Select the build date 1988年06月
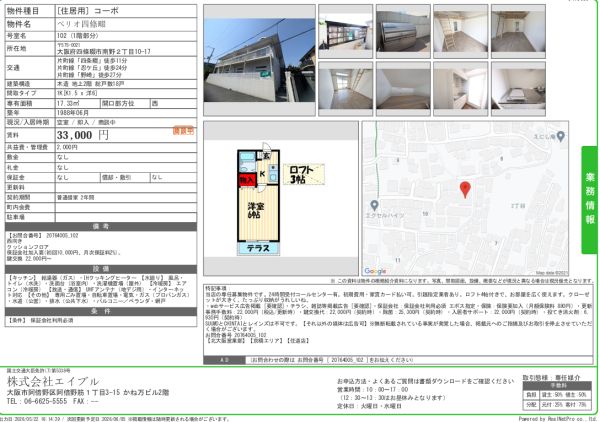 (73, 113)
